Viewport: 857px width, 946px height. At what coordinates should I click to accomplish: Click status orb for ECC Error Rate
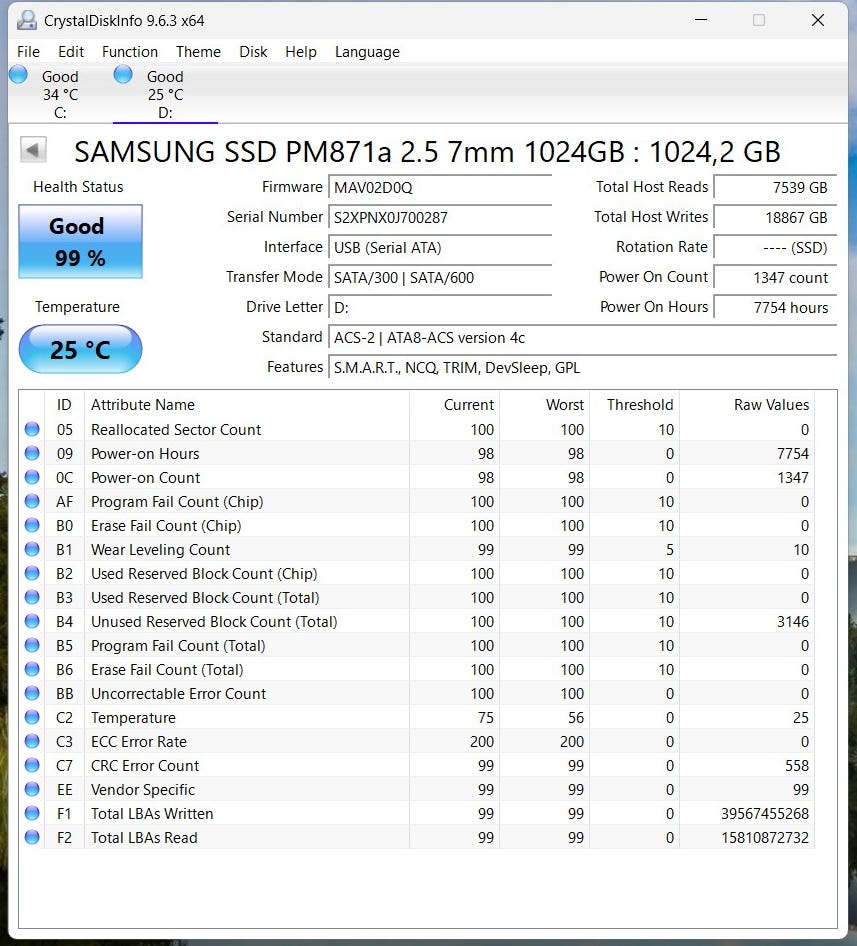[32, 741]
